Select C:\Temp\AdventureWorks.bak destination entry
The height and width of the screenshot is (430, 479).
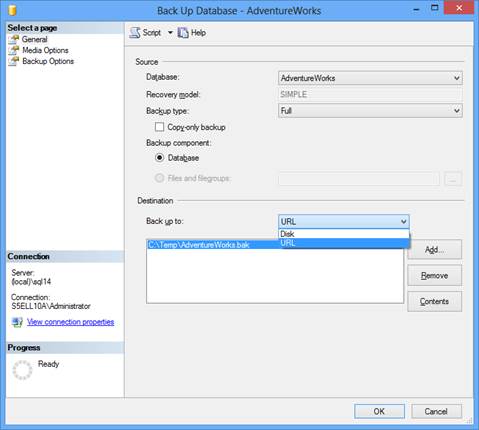pos(213,245)
